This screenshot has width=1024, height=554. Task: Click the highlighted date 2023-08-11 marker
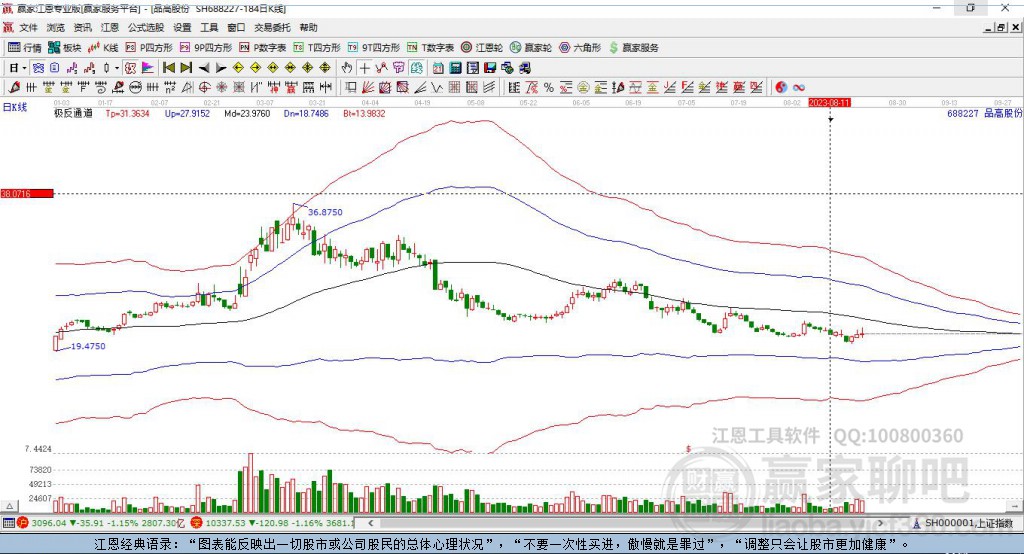[829, 103]
